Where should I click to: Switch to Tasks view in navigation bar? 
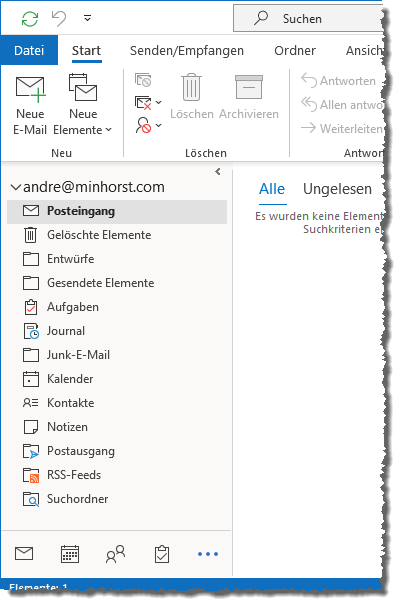point(162,555)
